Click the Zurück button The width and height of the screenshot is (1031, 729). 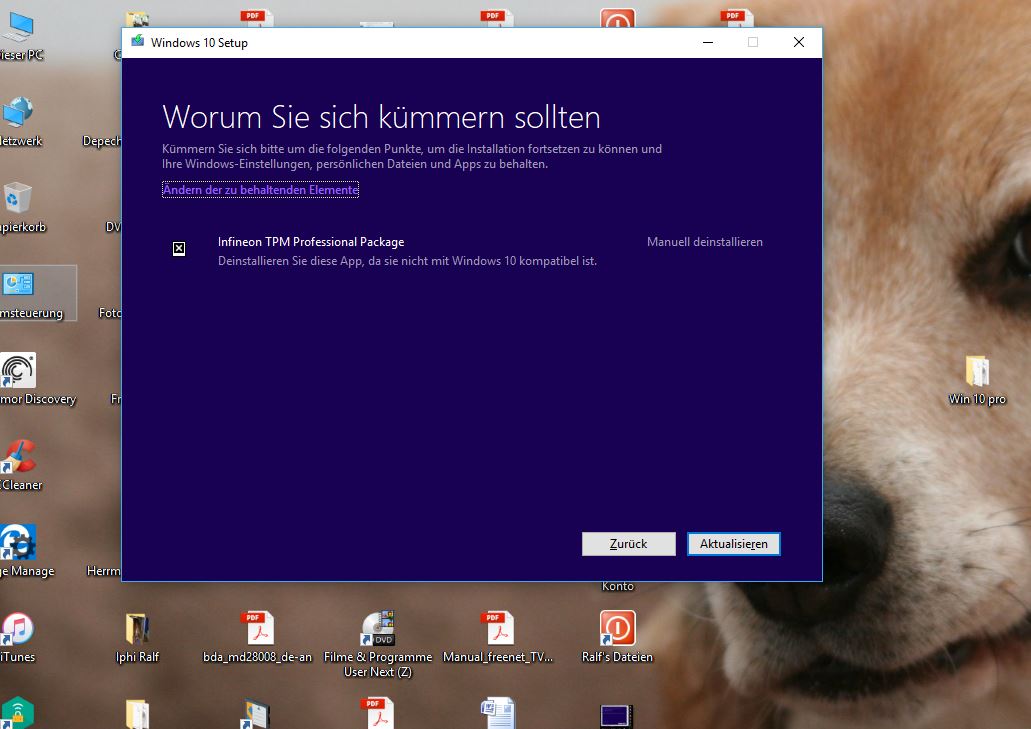click(628, 544)
